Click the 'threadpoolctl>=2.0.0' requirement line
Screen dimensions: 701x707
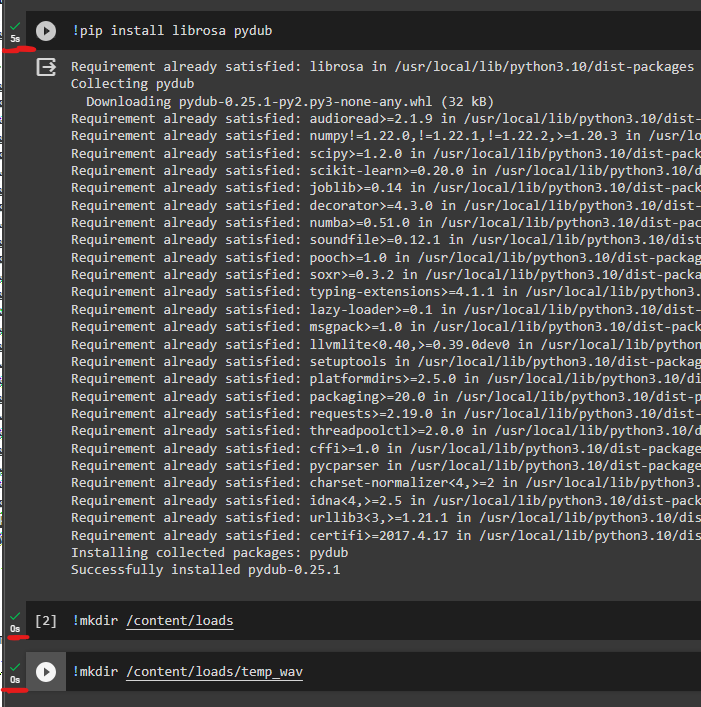386,431
